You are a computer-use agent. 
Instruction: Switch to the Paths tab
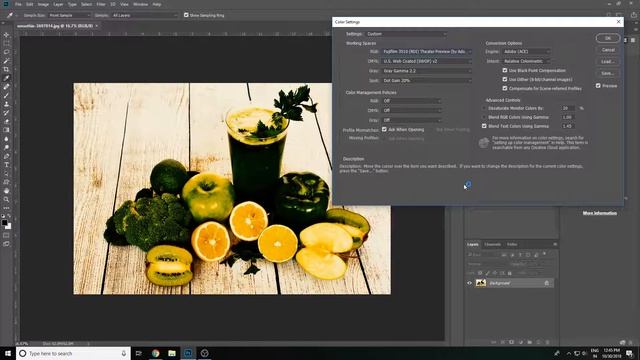512,244
